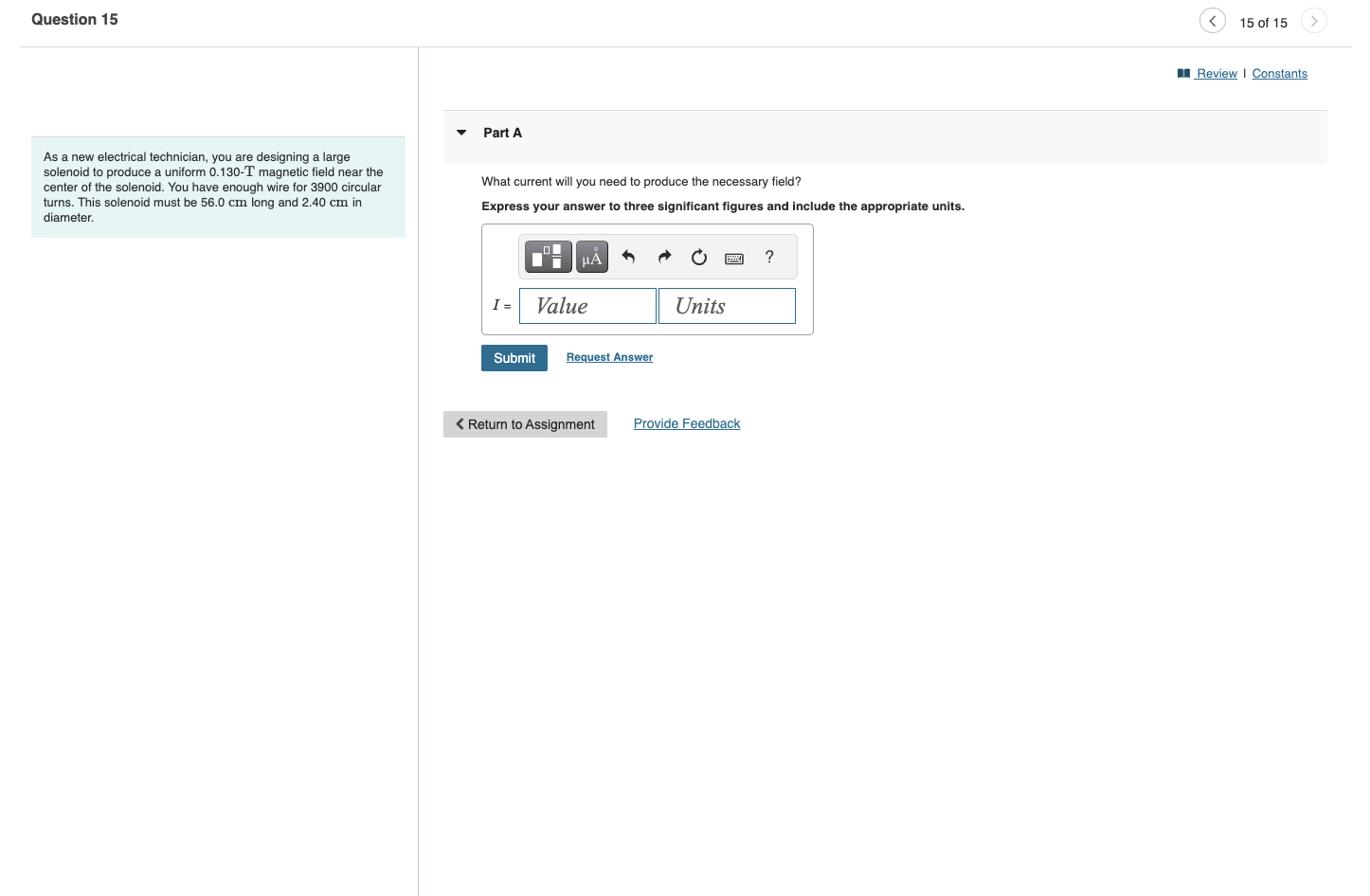1370x896 pixels.
Task: Go to the previous question with left chevron
Action: 1213,20
